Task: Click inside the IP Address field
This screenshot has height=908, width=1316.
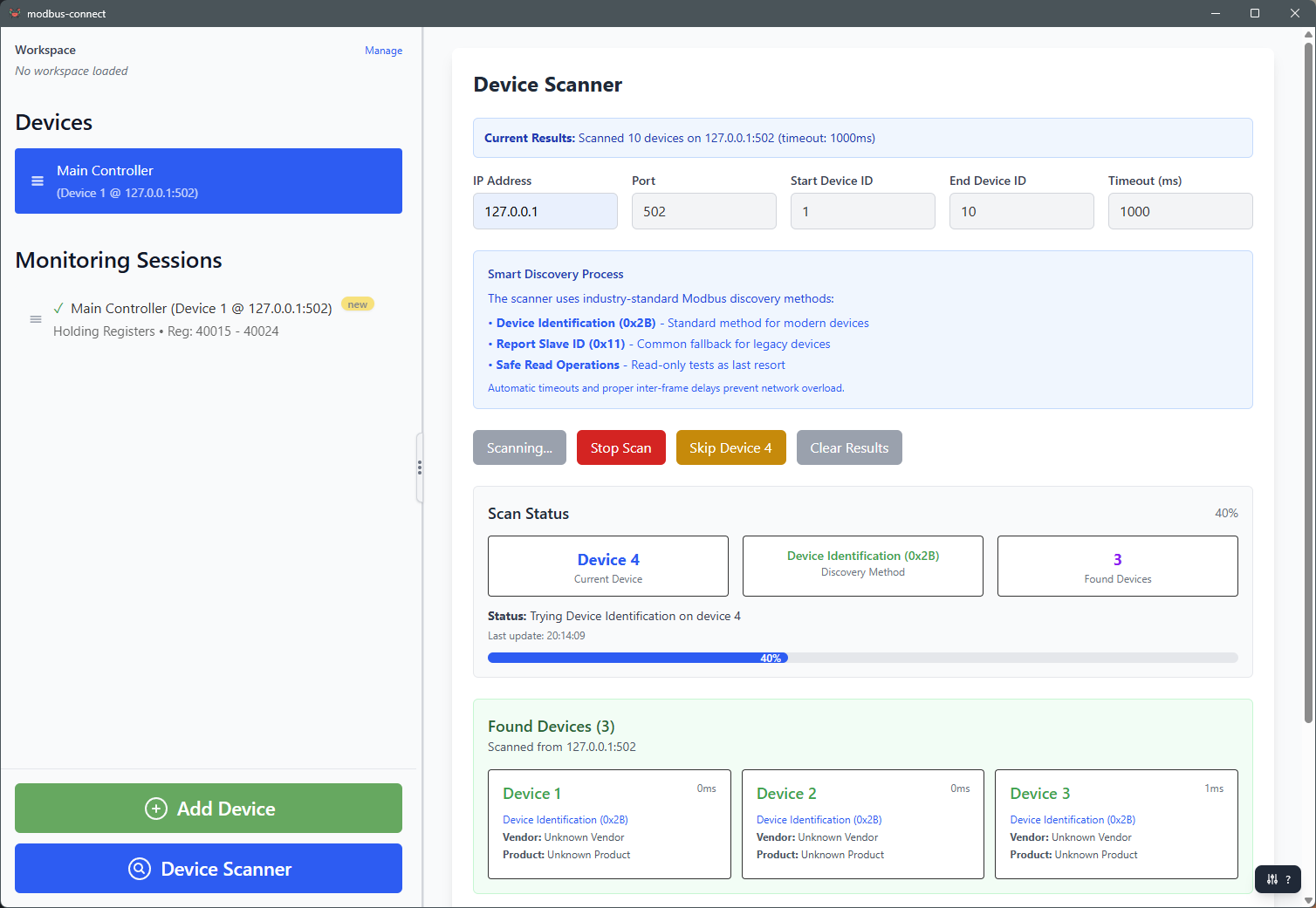Action: (545, 211)
